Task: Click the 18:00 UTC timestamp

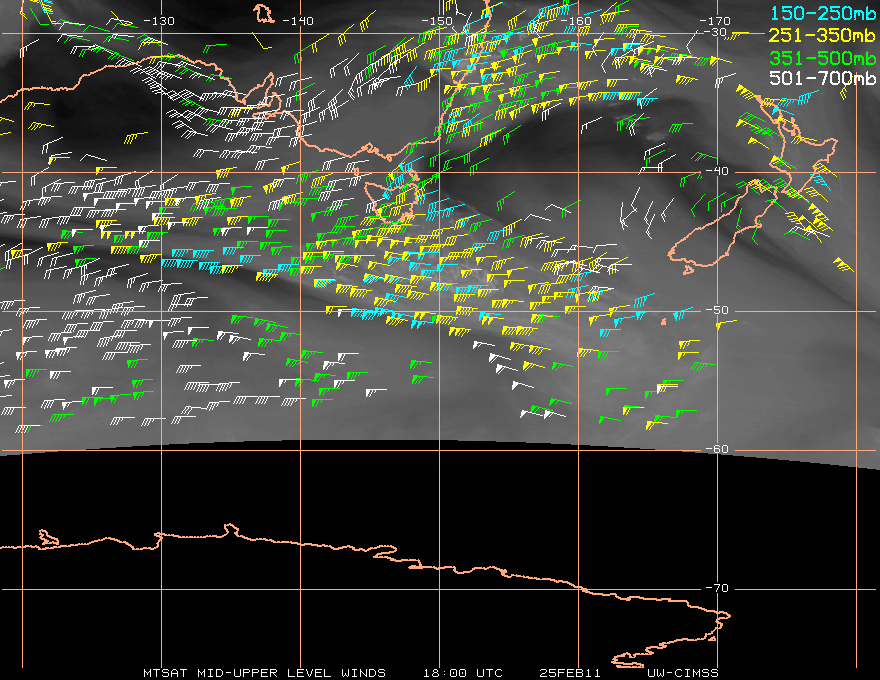Action: 463,672
